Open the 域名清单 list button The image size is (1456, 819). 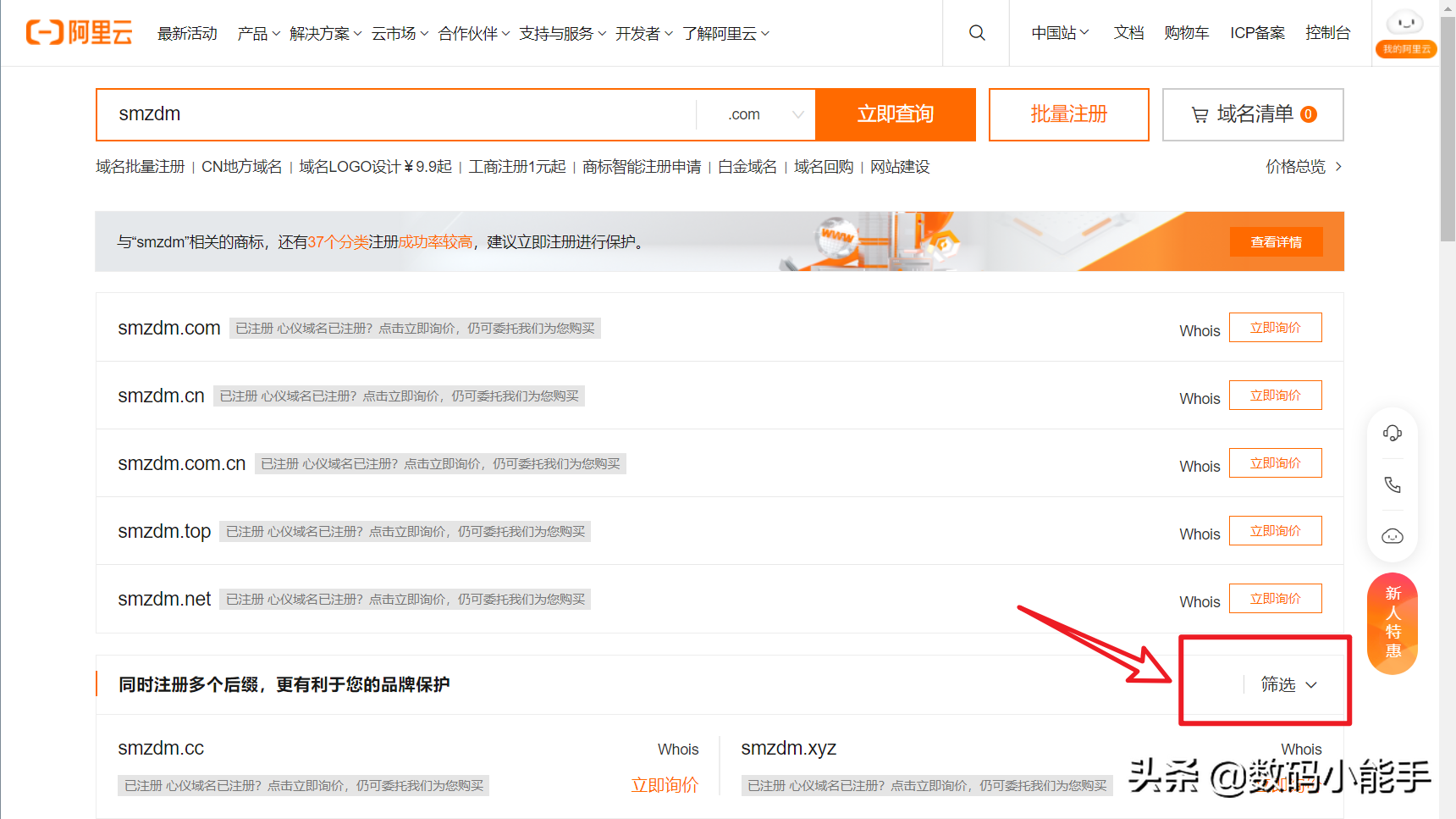[x=1253, y=114]
